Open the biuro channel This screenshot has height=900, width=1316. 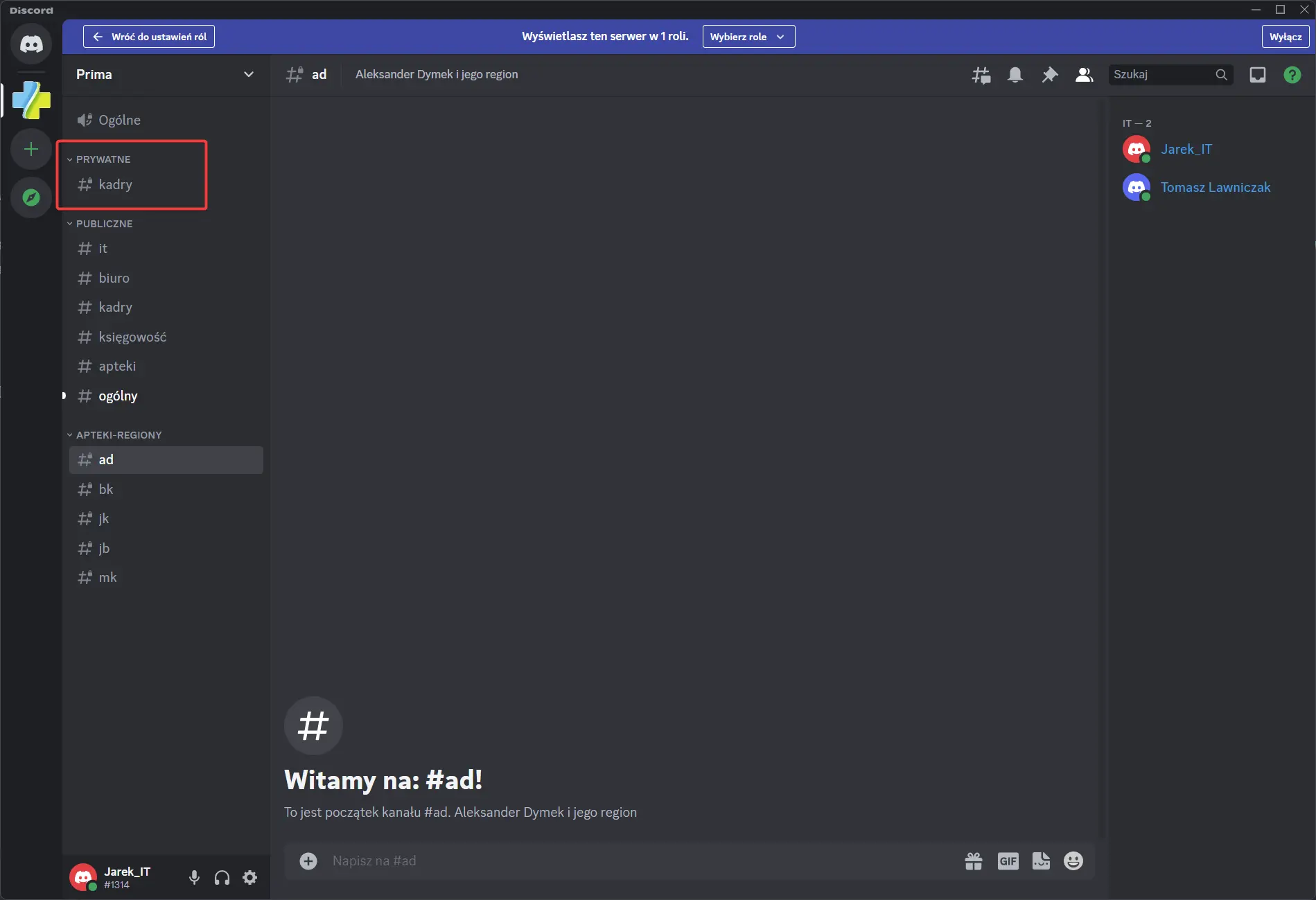pos(166,279)
